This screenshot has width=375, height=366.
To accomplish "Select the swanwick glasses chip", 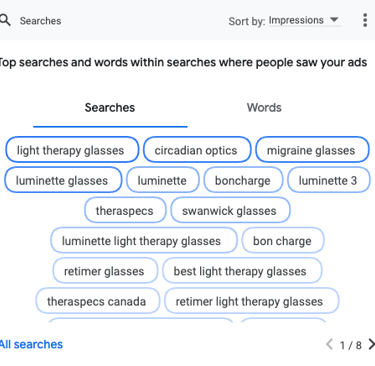I will pyautogui.click(x=230, y=210).
